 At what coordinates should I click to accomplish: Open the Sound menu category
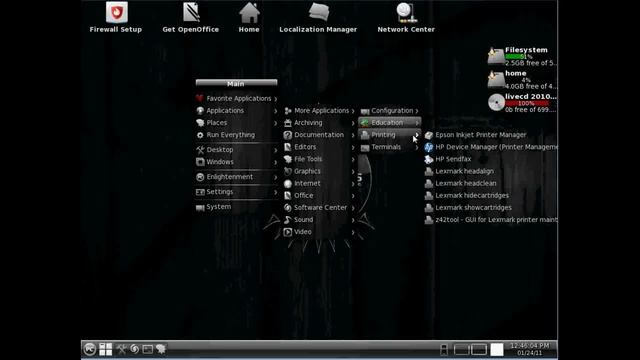(319, 220)
